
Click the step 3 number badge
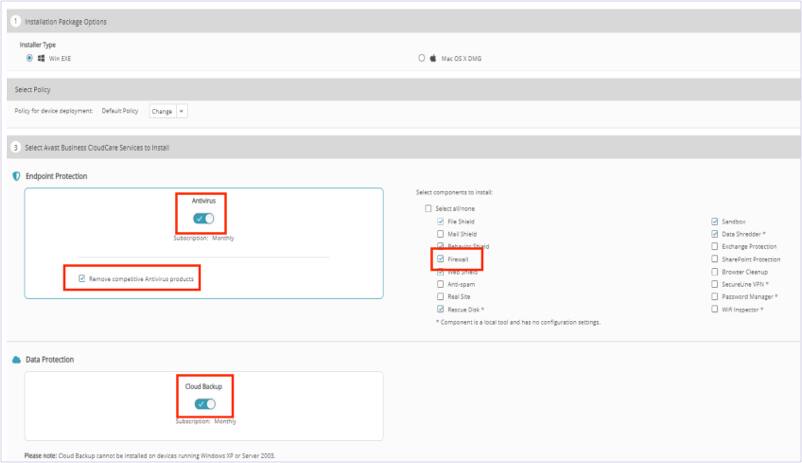point(16,147)
